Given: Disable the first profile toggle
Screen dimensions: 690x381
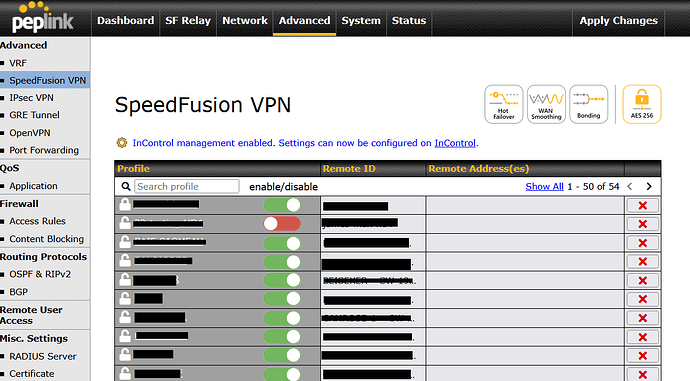Looking at the screenshot, I should (x=282, y=205).
